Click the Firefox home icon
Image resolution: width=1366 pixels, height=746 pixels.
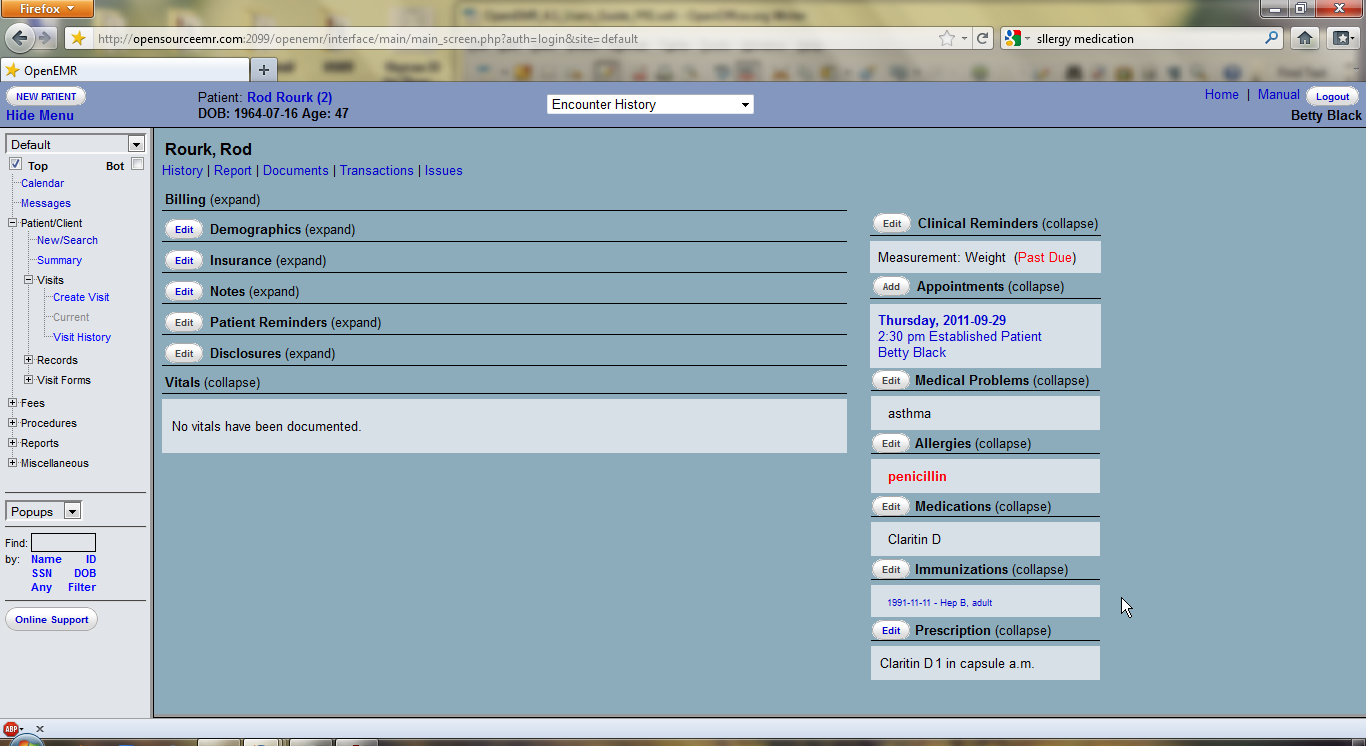(x=1304, y=39)
